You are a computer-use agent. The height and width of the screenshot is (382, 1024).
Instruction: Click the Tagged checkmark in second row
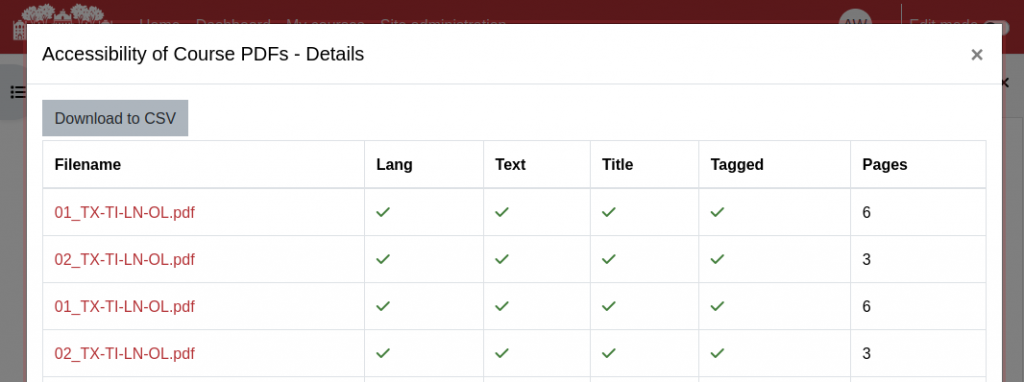[x=718, y=259]
